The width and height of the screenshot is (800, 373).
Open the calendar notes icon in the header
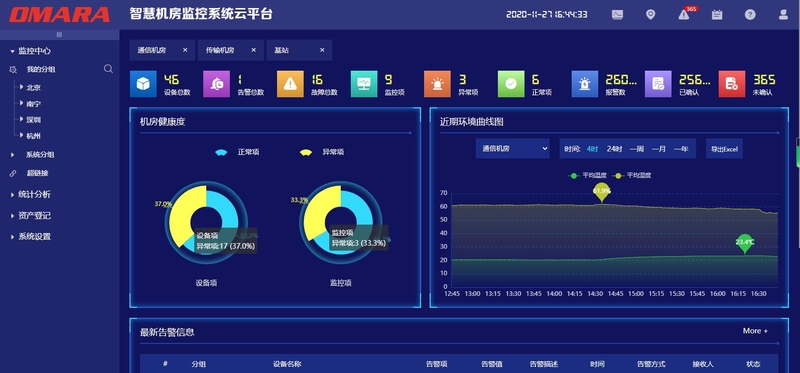[717, 15]
